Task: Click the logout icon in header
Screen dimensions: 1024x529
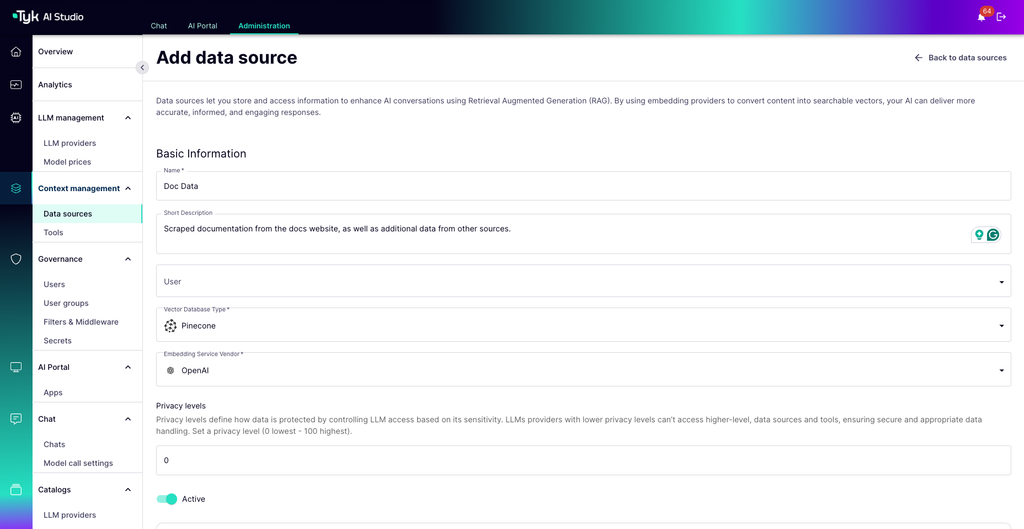Action: [1001, 17]
